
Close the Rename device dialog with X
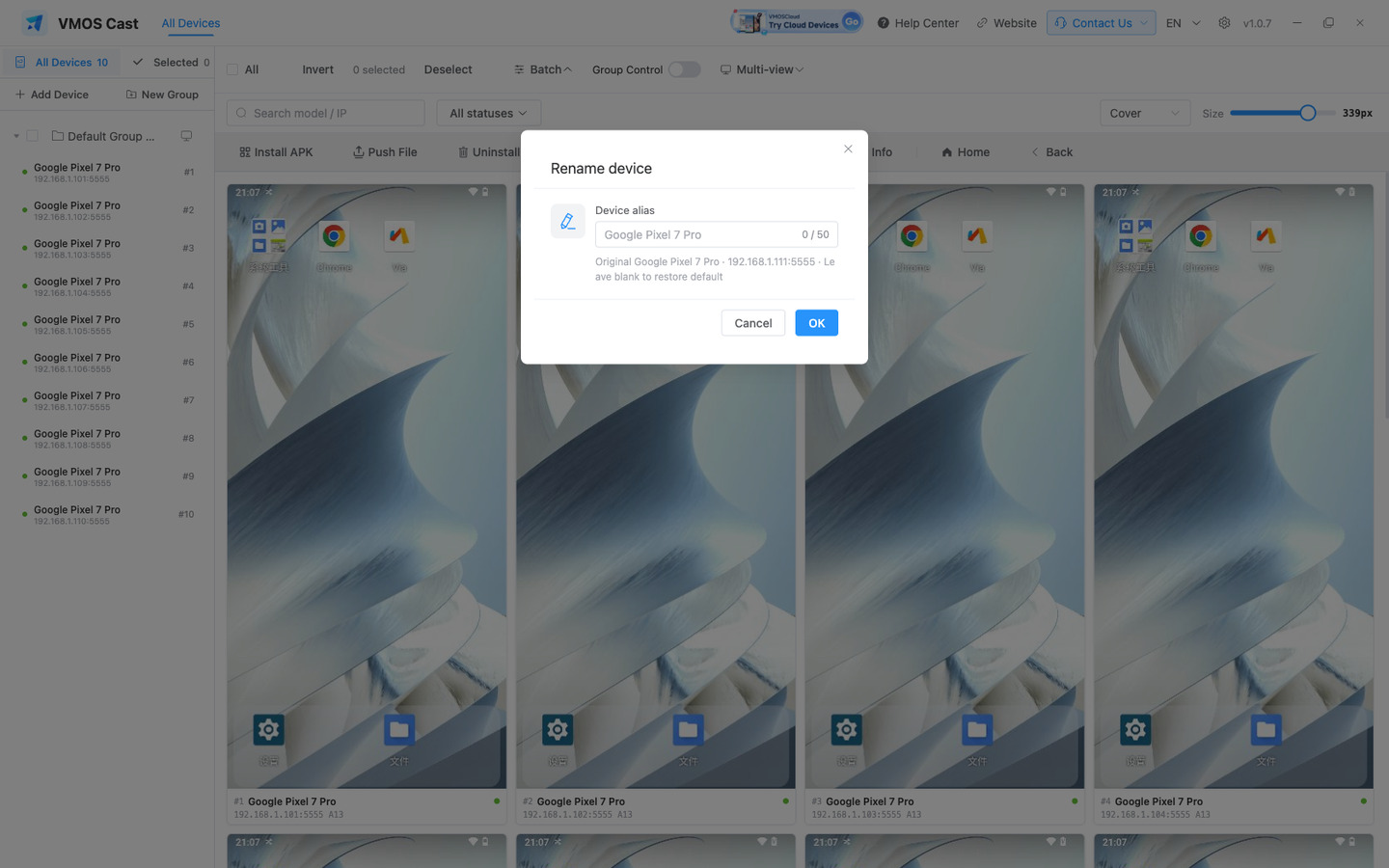click(848, 149)
